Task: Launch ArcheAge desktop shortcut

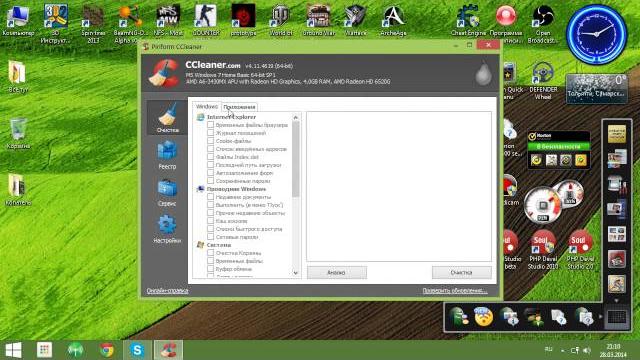Action: pos(393,20)
